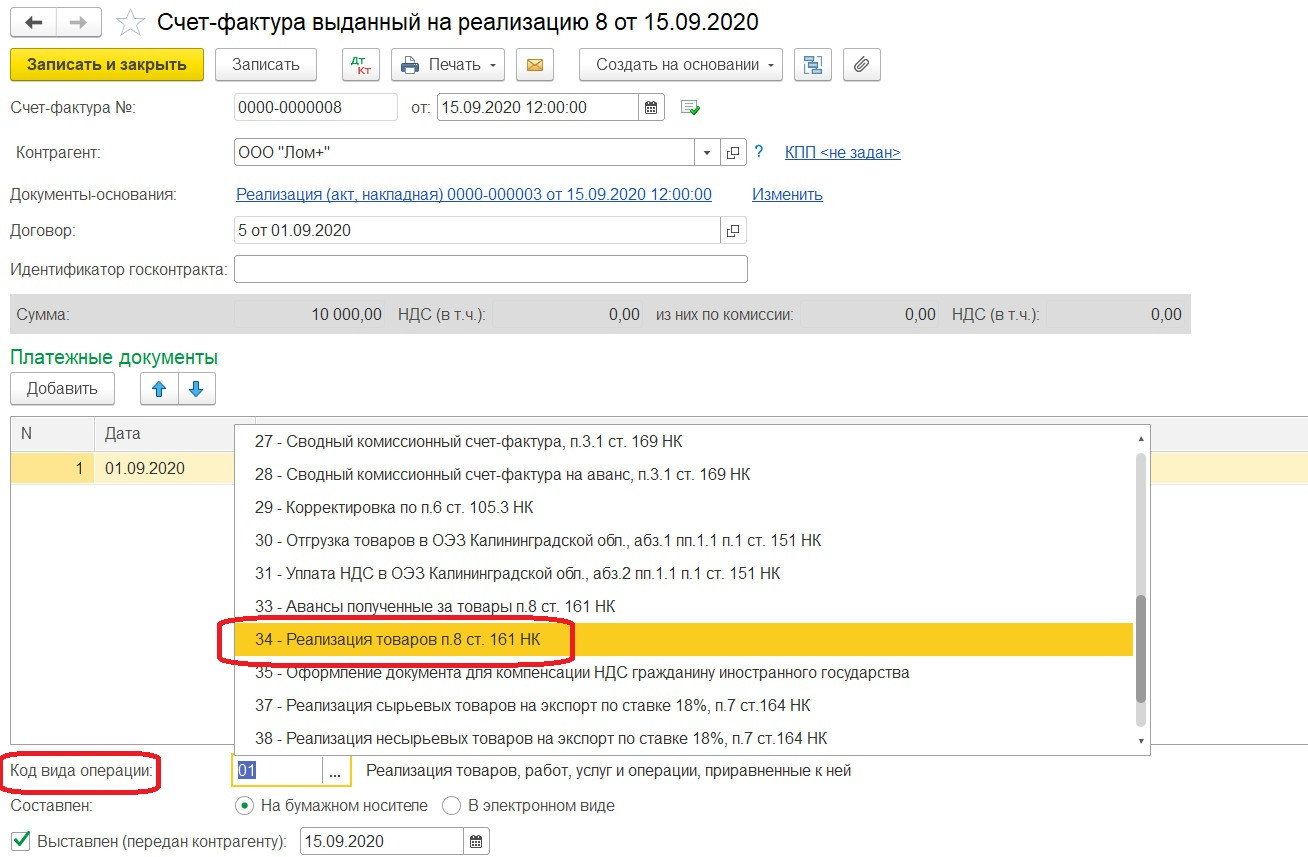Open the Контрагент dropdown arrow

click(707, 153)
